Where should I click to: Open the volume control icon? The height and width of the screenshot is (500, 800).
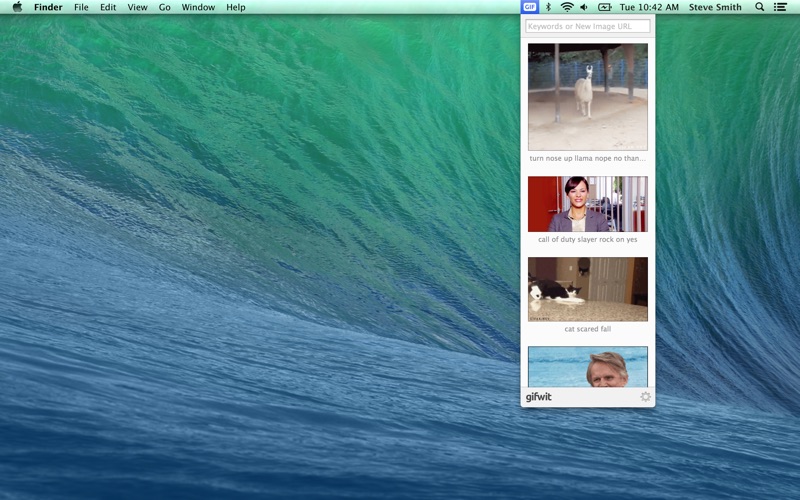coord(584,7)
